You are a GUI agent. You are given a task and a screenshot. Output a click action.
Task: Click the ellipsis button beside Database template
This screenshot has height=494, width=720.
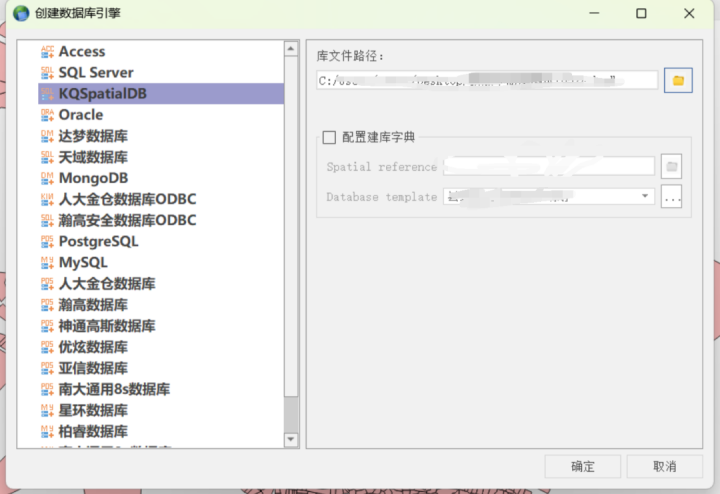[671, 197]
